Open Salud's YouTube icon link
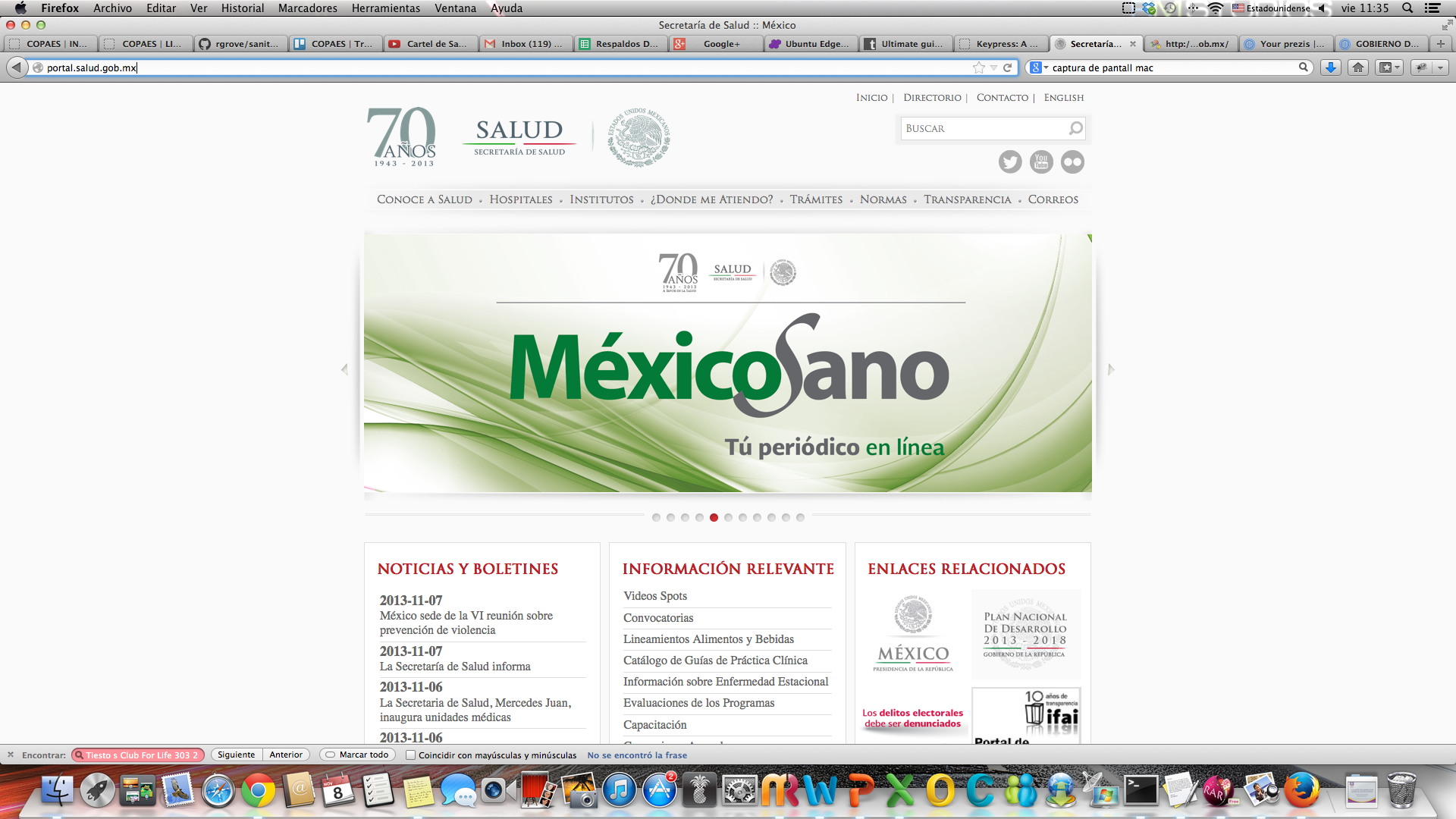The image size is (1456, 819). [x=1041, y=162]
